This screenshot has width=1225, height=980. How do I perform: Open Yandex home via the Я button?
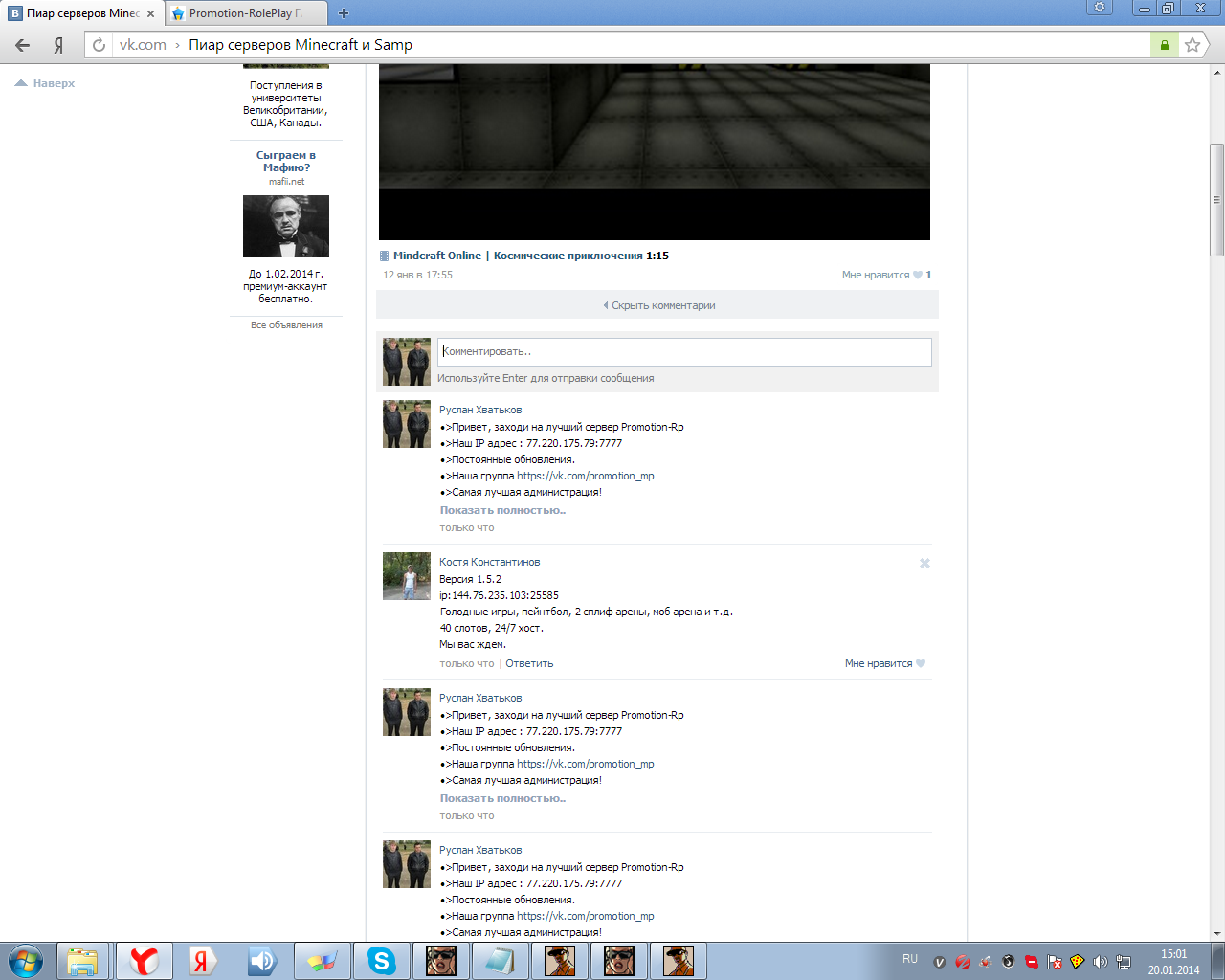pos(58,45)
